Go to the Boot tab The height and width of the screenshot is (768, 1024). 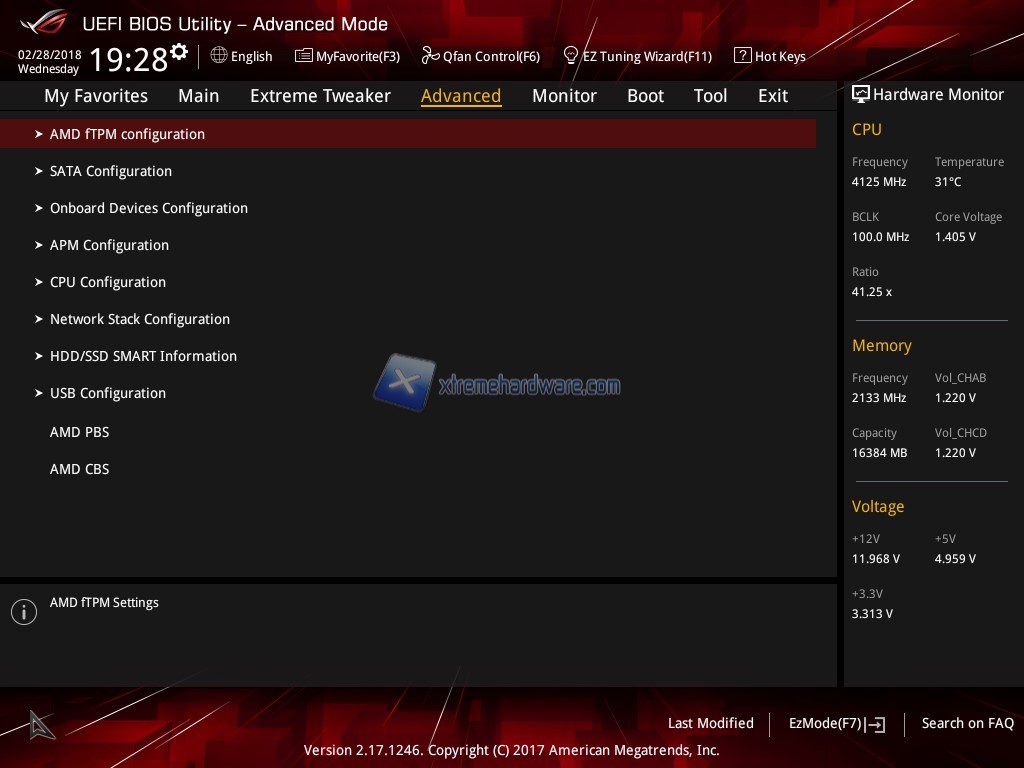click(x=645, y=96)
